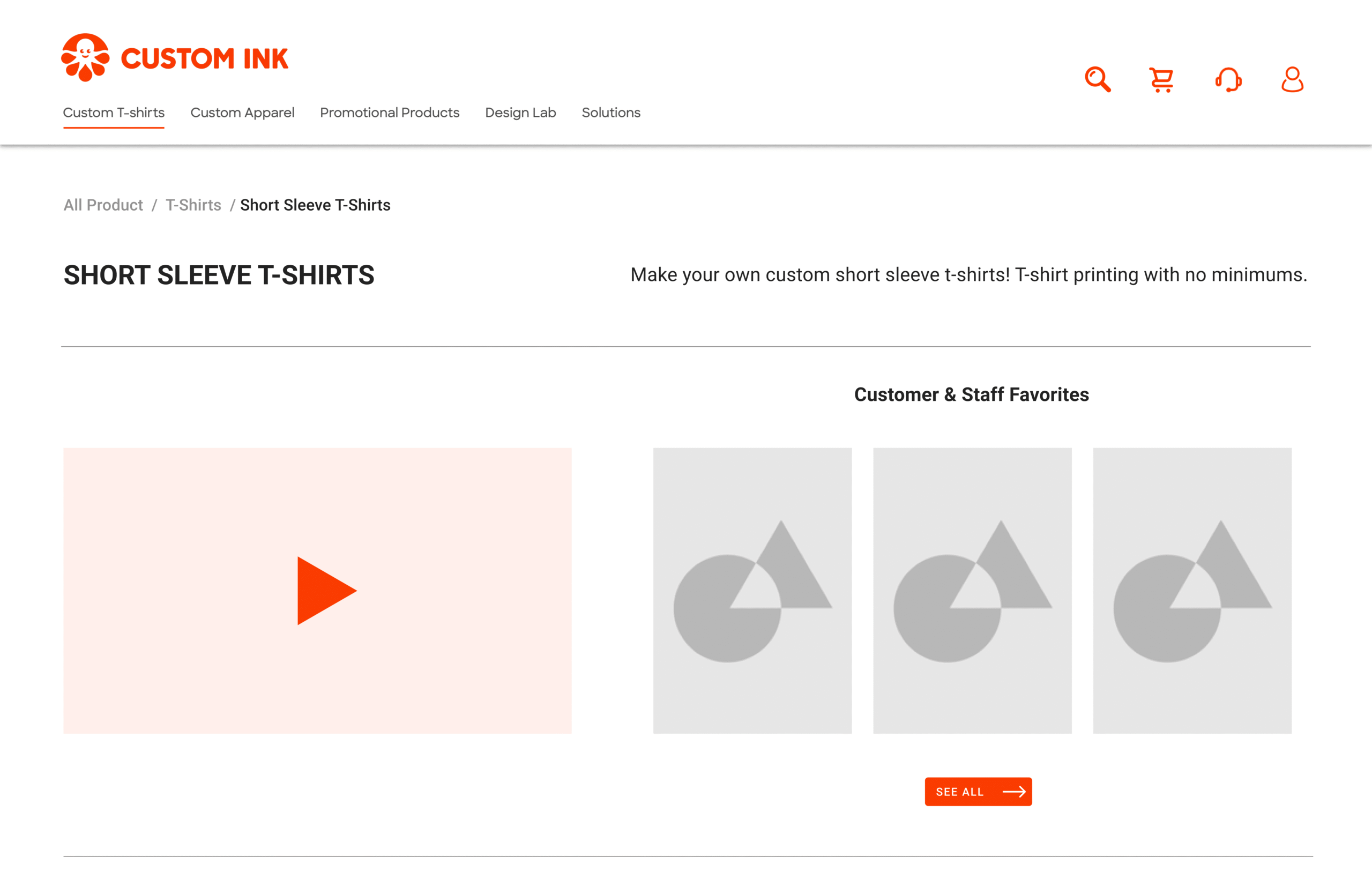The width and height of the screenshot is (1372, 887).
Task: Select the middle Customer Favorites thumbnail
Action: (972, 591)
